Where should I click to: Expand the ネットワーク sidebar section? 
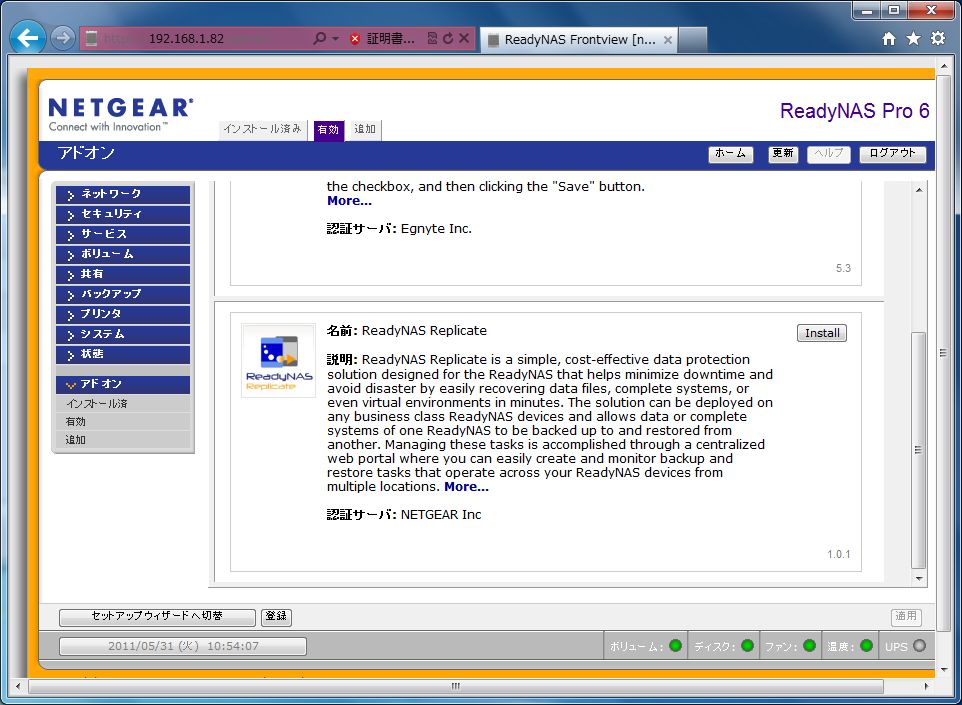coord(123,194)
